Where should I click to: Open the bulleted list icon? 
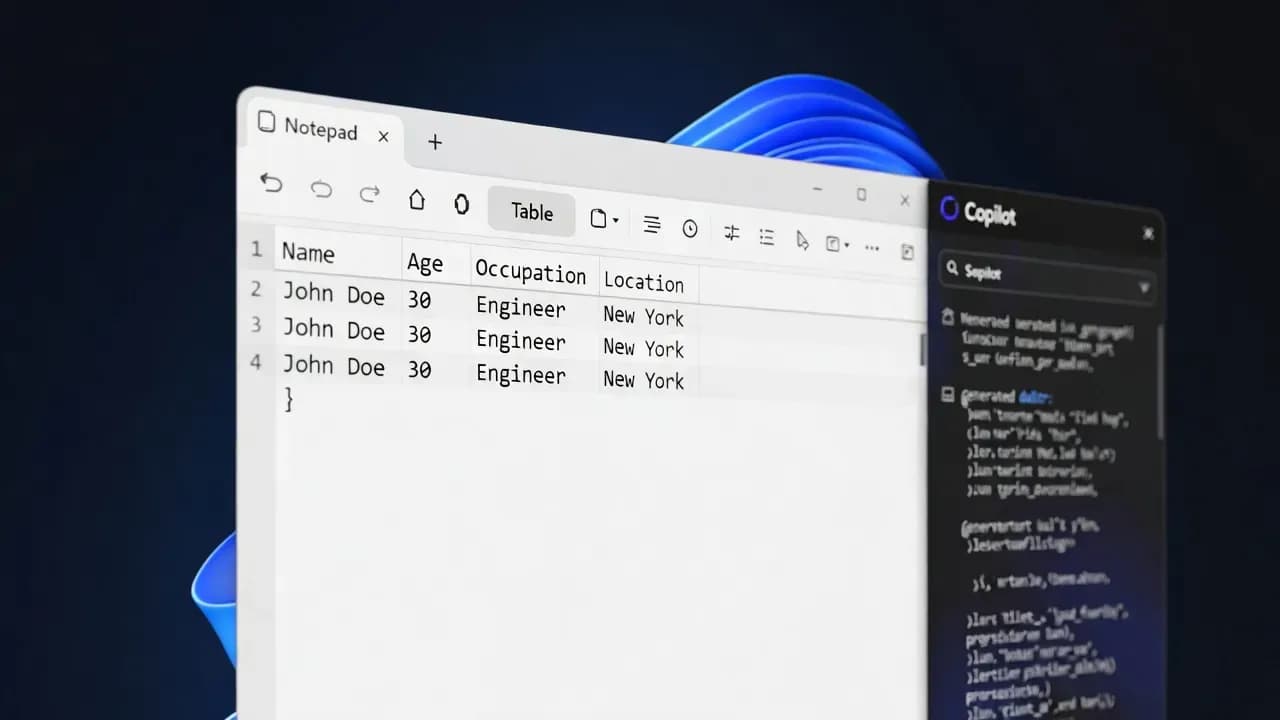[x=768, y=235]
